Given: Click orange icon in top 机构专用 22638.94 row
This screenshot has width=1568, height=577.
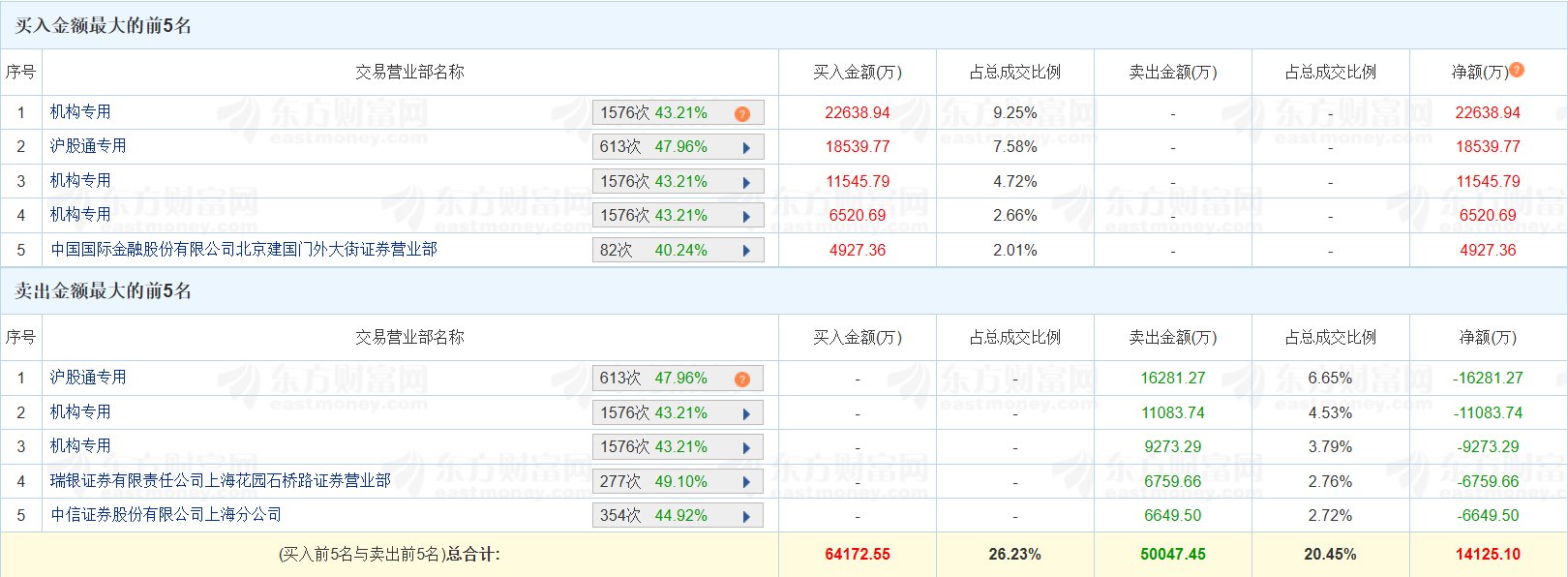Looking at the screenshot, I should coord(742,114).
